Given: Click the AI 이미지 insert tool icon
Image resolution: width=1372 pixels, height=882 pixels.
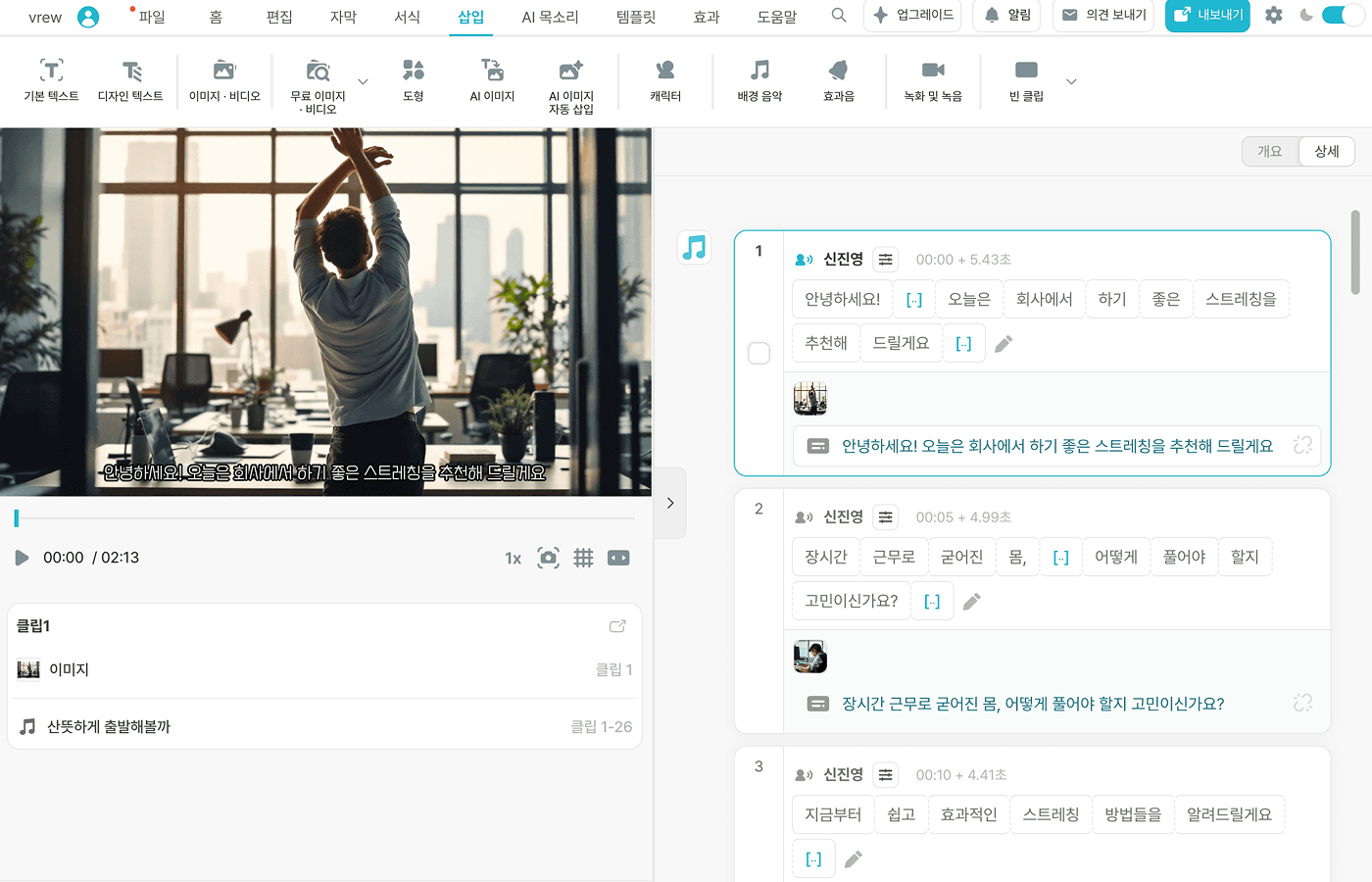Looking at the screenshot, I should point(492,71).
